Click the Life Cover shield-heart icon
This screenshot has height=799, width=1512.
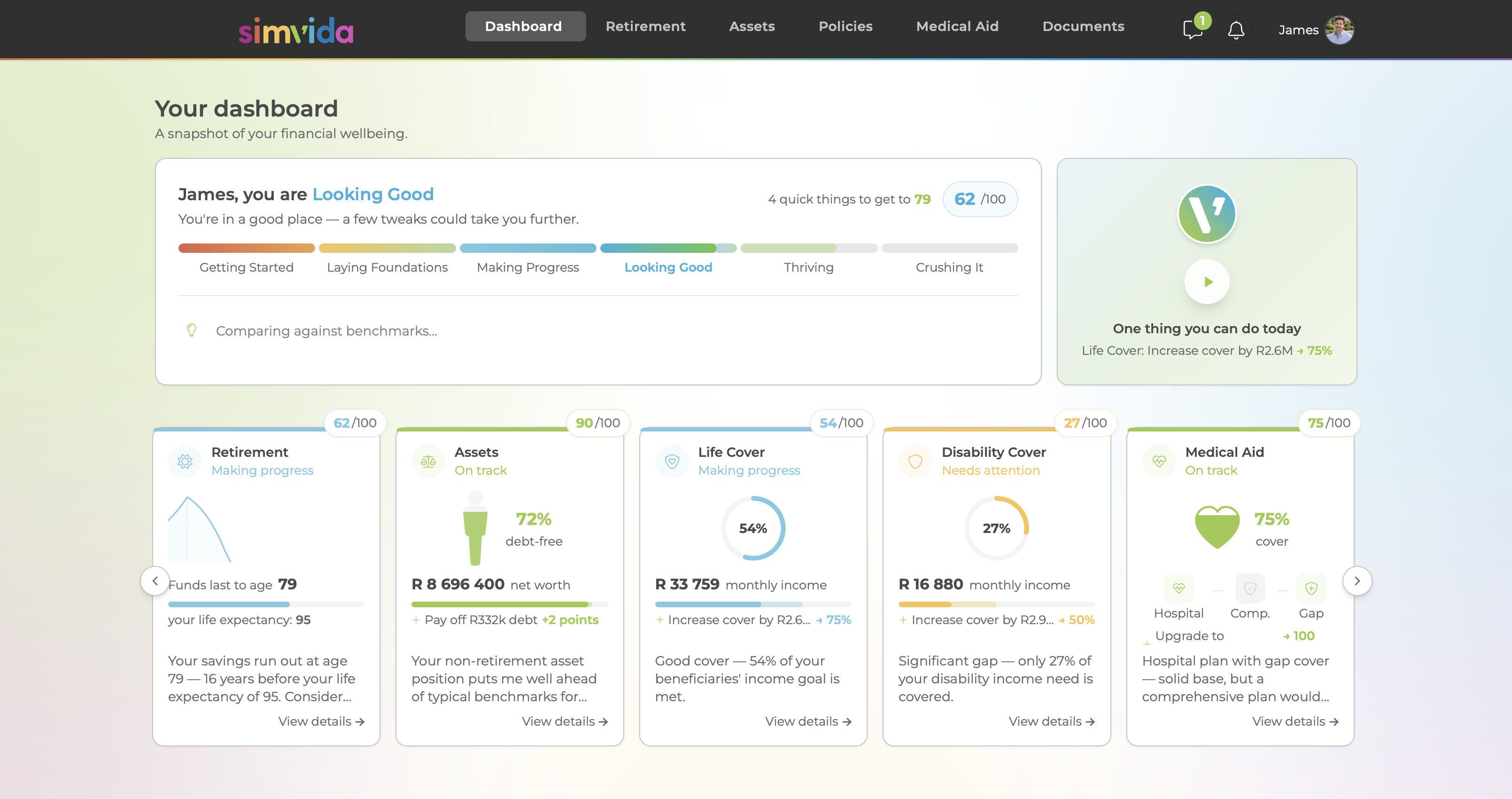click(x=672, y=461)
